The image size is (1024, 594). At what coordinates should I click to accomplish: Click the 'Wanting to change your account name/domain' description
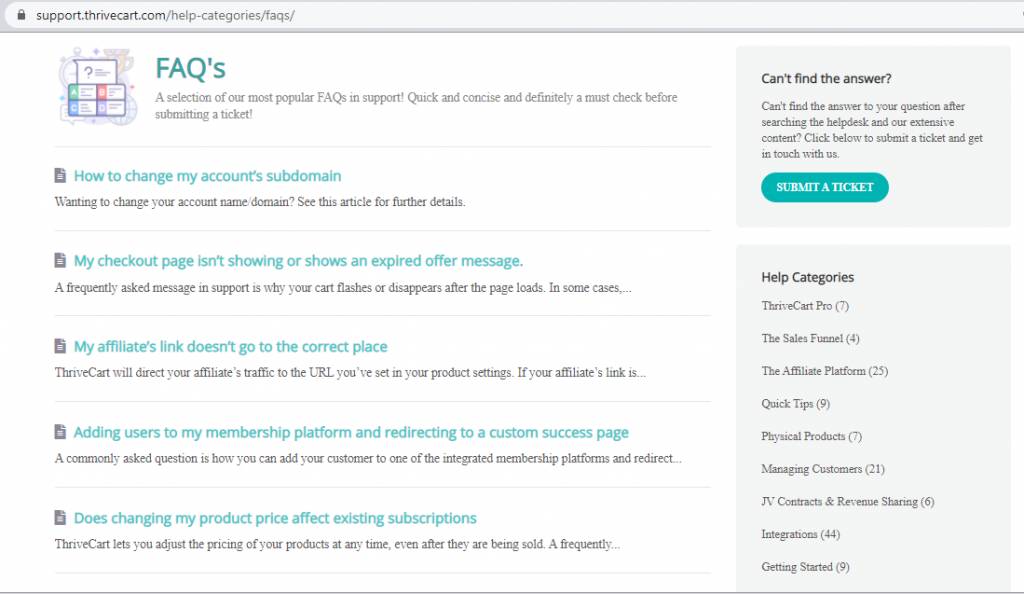coord(260,202)
